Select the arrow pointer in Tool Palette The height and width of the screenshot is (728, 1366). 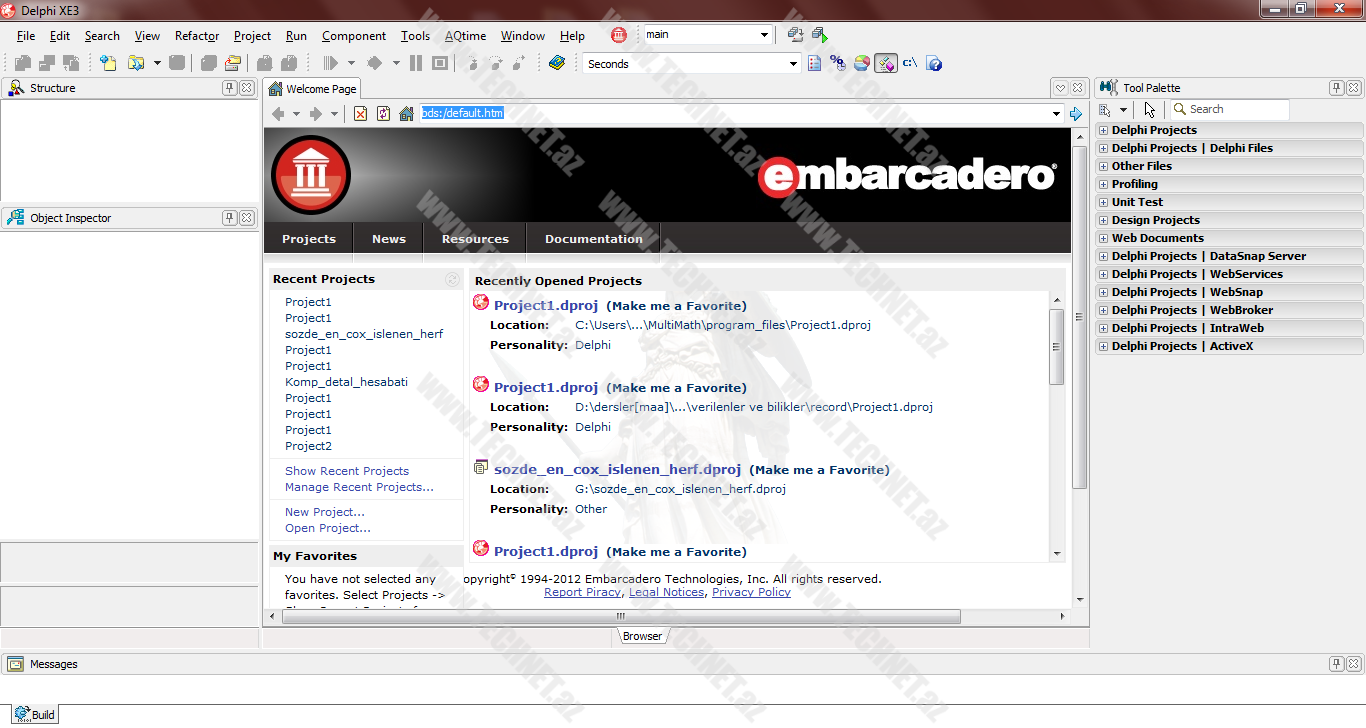click(1150, 110)
